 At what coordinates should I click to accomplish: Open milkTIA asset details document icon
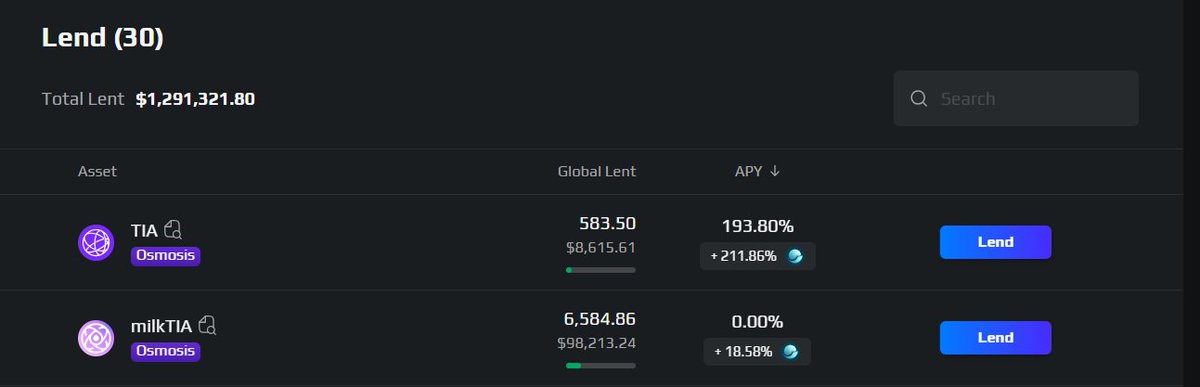208,325
